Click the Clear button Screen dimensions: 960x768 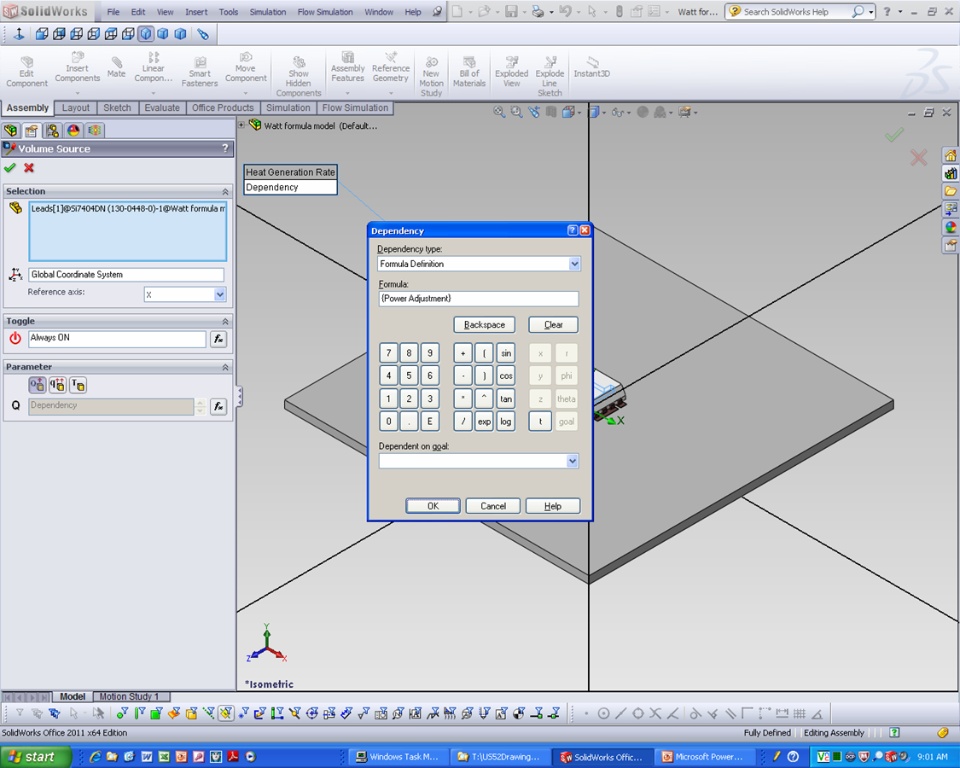click(x=553, y=325)
